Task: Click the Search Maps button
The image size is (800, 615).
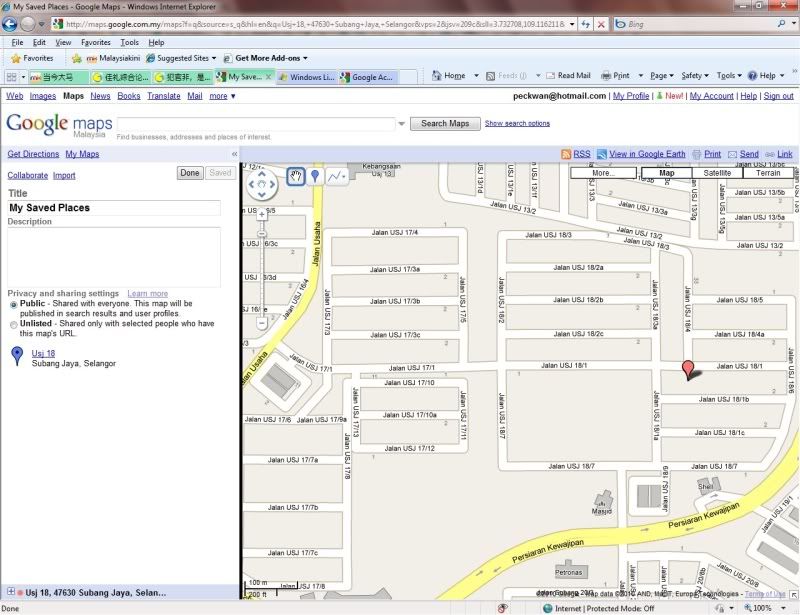Action: click(x=445, y=124)
